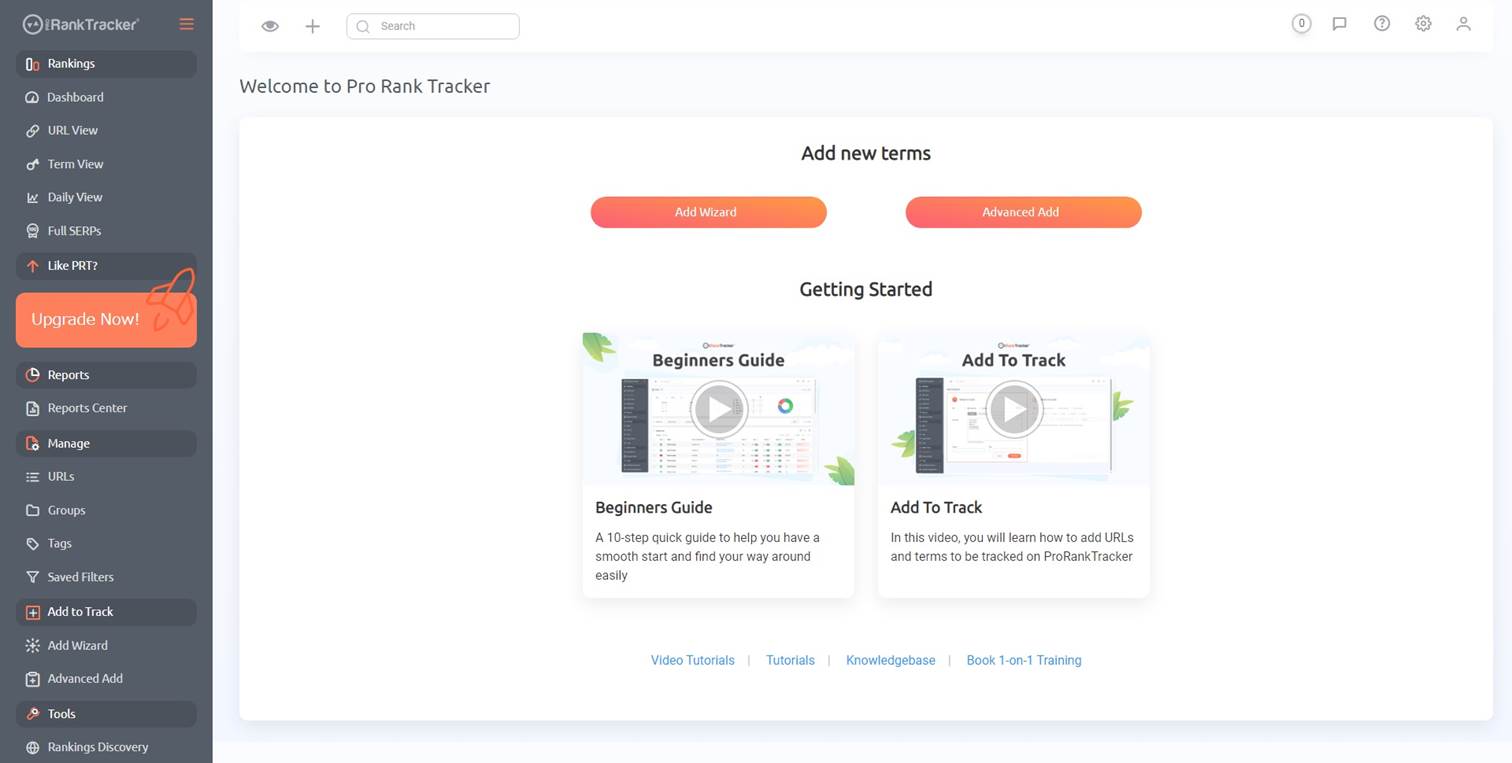Click the Add to Track plus-box icon
The image size is (1512, 763).
click(33, 612)
